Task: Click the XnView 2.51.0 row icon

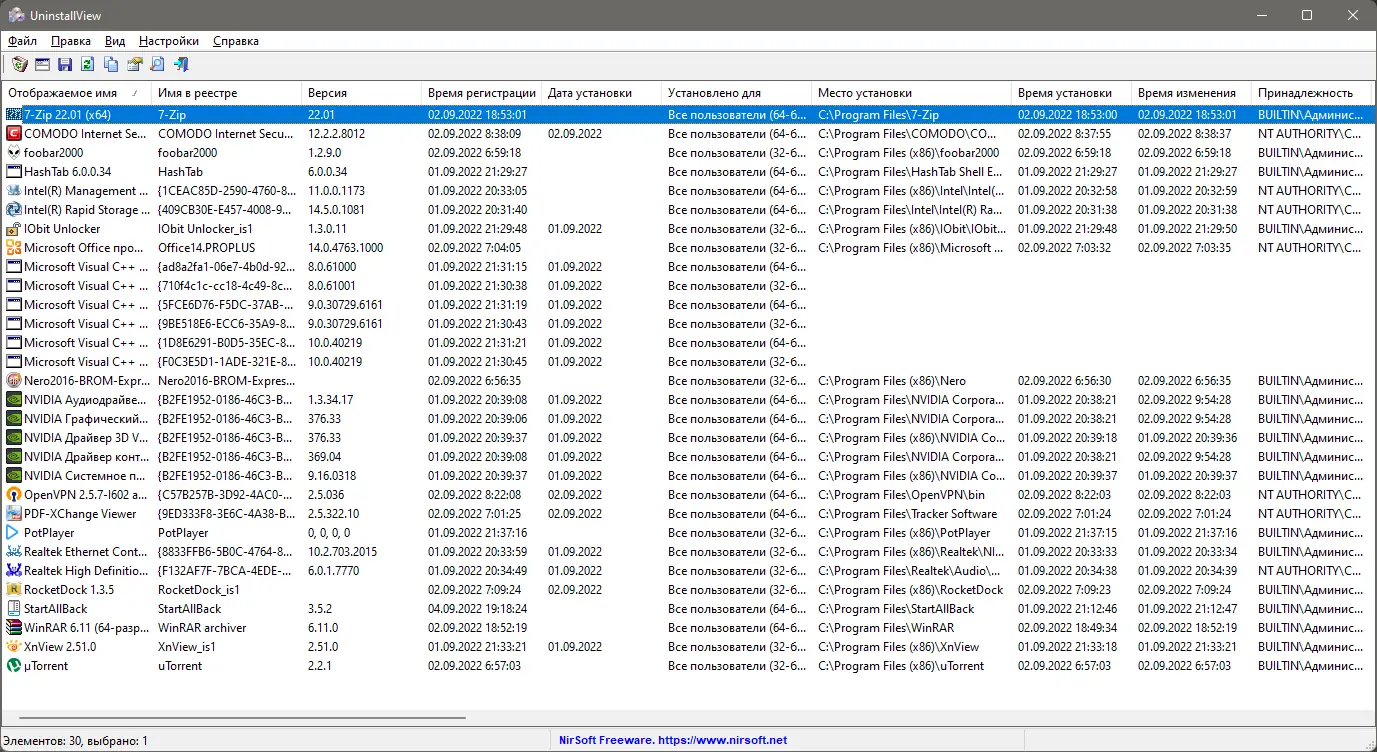Action: tap(14, 647)
